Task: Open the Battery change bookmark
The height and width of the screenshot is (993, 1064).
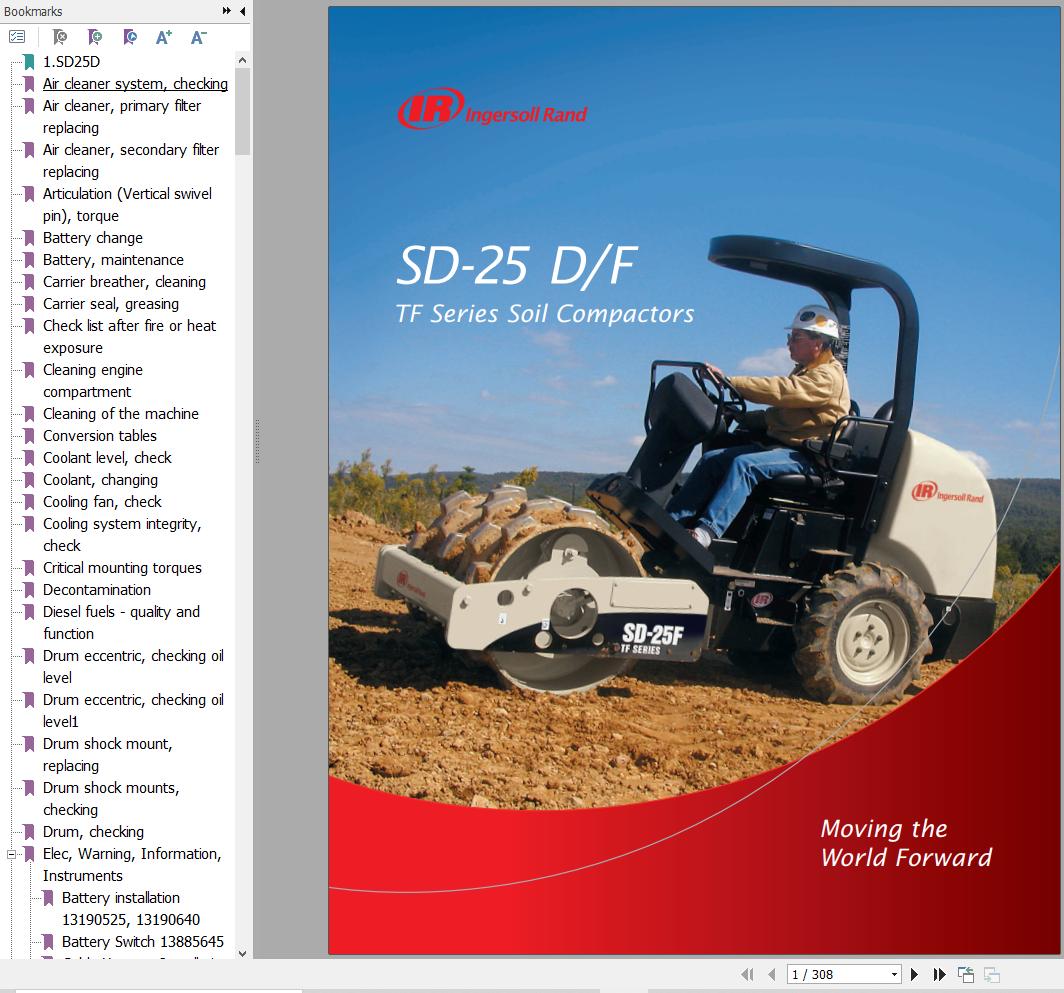Action: [x=92, y=238]
